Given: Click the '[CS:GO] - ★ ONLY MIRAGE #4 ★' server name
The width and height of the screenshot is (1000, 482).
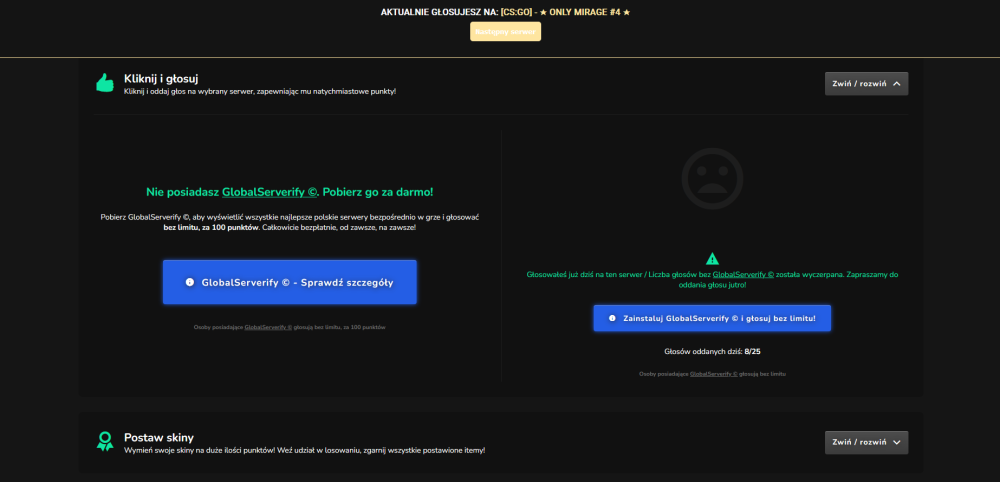Looking at the screenshot, I should [566, 12].
